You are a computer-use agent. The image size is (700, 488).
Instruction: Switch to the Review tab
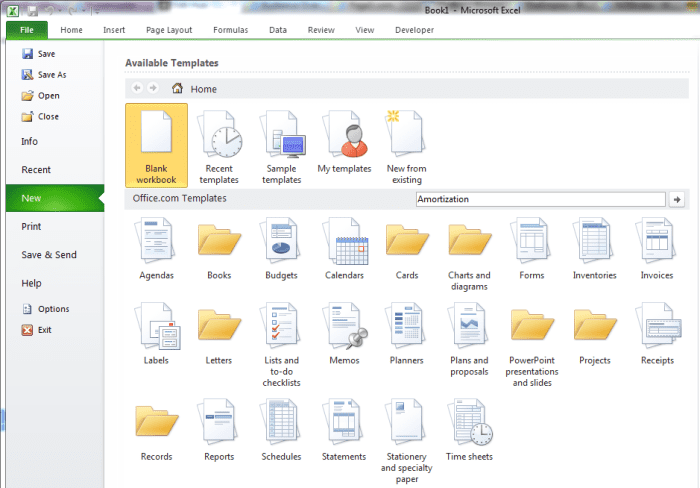click(321, 30)
